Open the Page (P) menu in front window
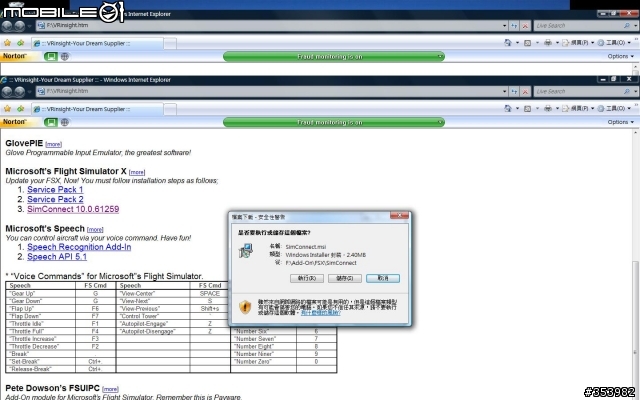Screen dimensions: 640x400 pyautogui.click(x=578, y=109)
